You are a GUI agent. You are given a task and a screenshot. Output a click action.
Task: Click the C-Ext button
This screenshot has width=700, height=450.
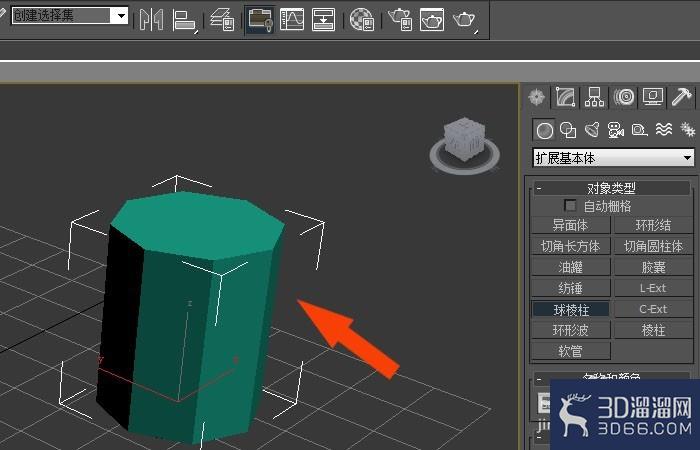[654, 309]
